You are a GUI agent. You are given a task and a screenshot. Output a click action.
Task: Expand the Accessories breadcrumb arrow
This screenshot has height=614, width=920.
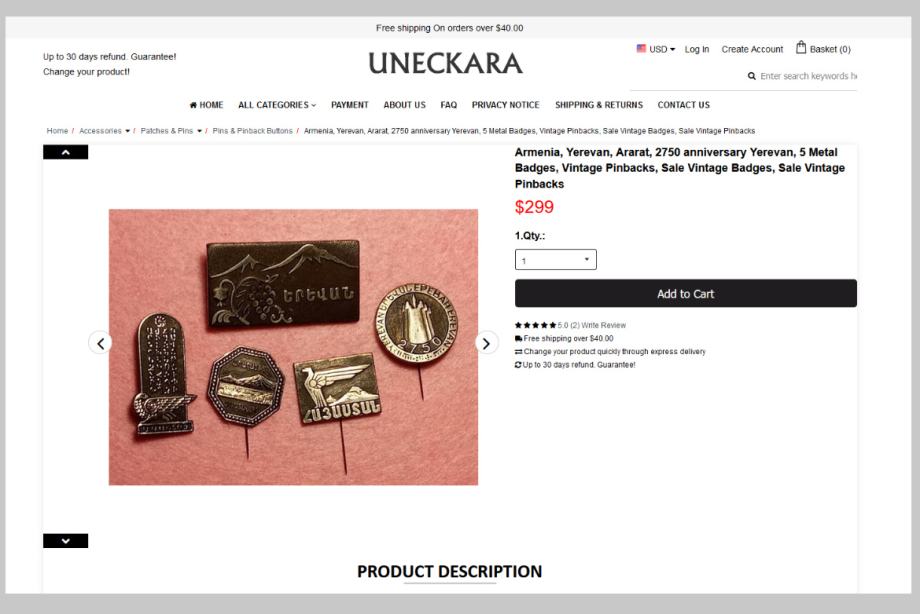[127, 131]
